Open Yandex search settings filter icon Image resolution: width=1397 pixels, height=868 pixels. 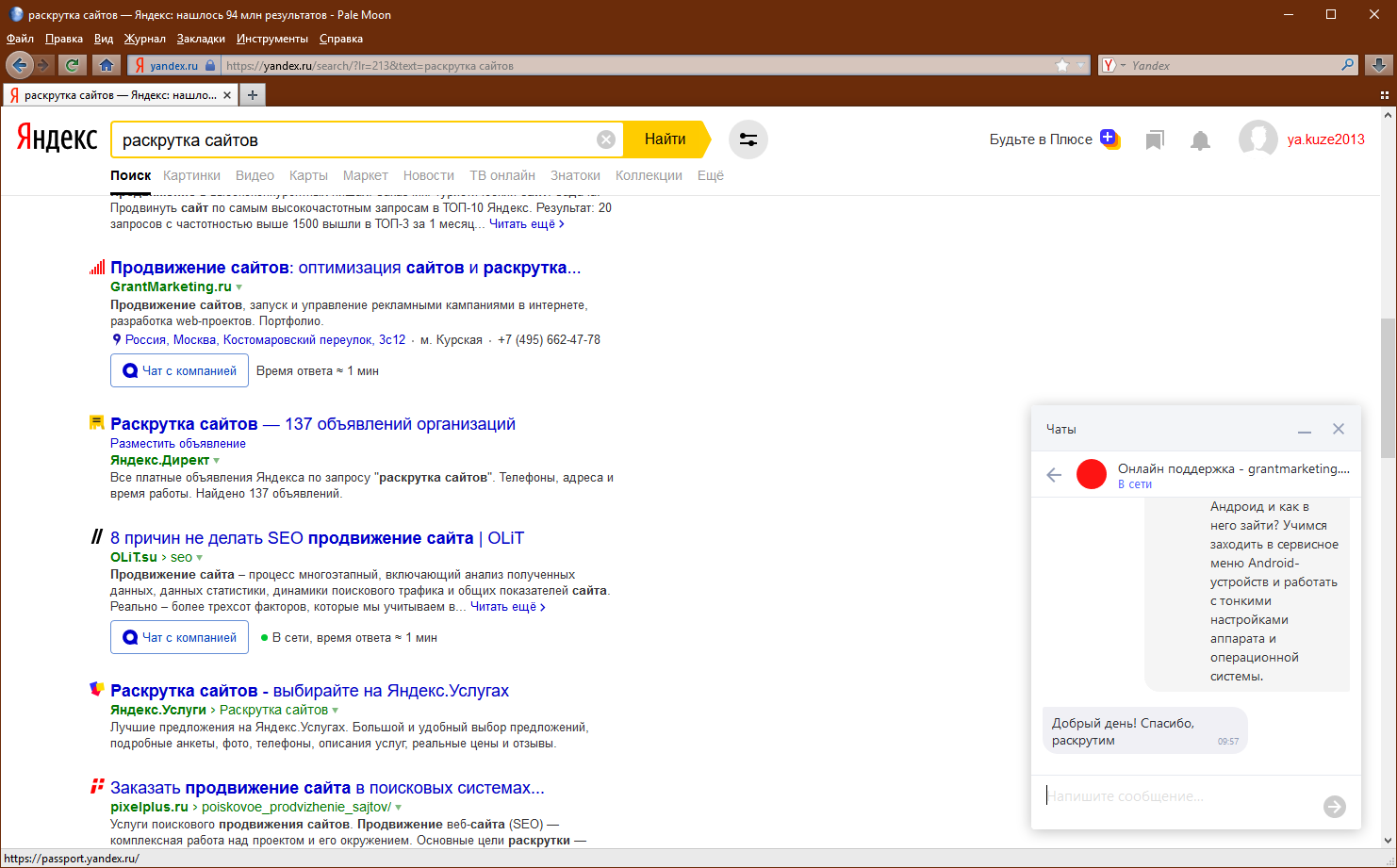pyautogui.click(x=748, y=139)
